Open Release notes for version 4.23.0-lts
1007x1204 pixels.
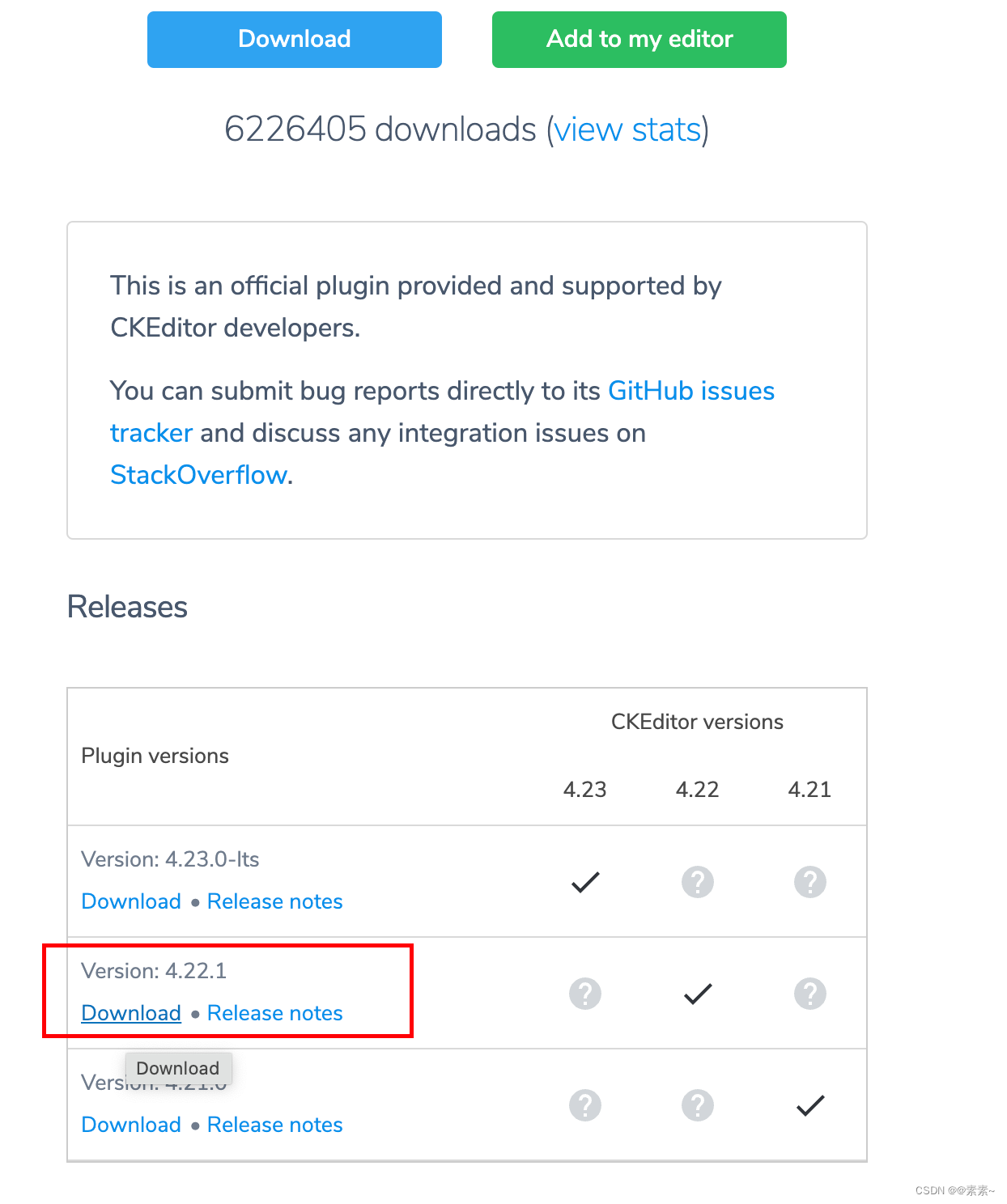point(274,901)
